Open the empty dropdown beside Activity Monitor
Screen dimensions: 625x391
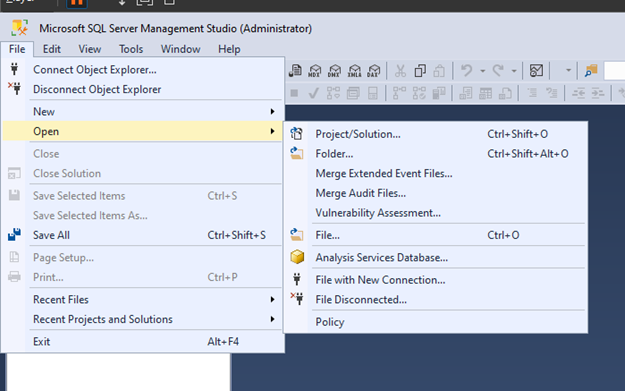tap(568, 71)
